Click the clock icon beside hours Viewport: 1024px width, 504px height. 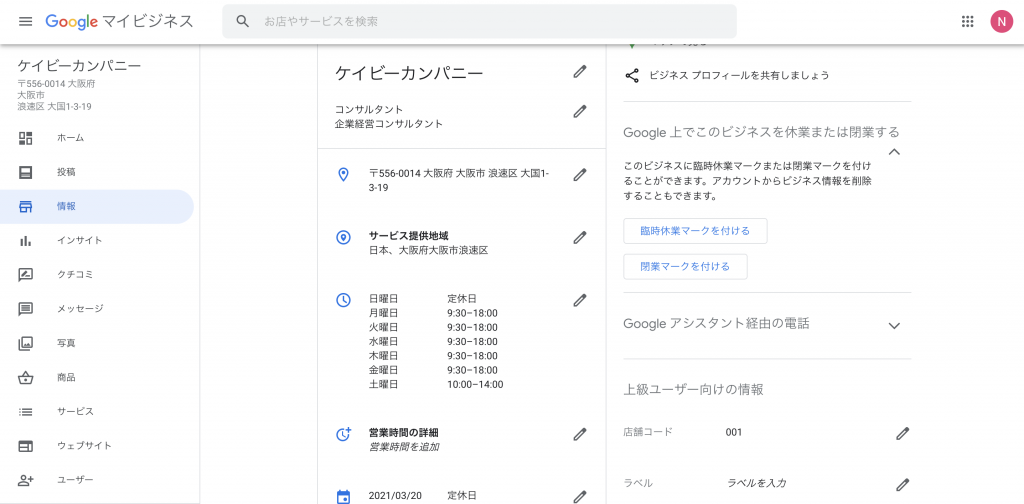343,300
